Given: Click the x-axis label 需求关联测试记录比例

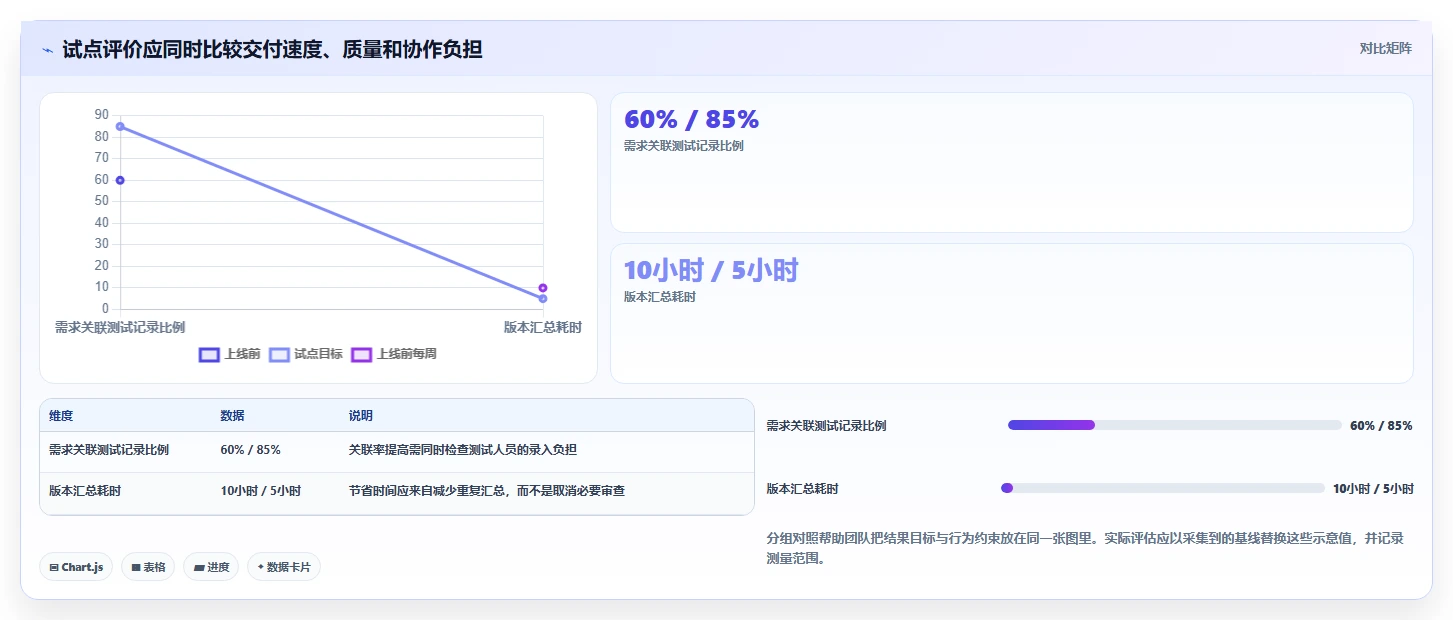Looking at the screenshot, I should (120, 327).
